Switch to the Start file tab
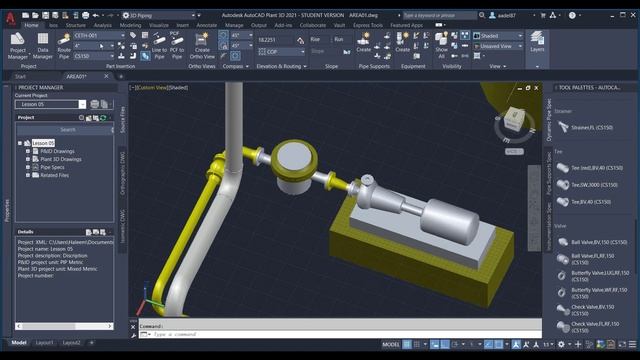This screenshot has height=360, width=640. click(x=20, y=76)
